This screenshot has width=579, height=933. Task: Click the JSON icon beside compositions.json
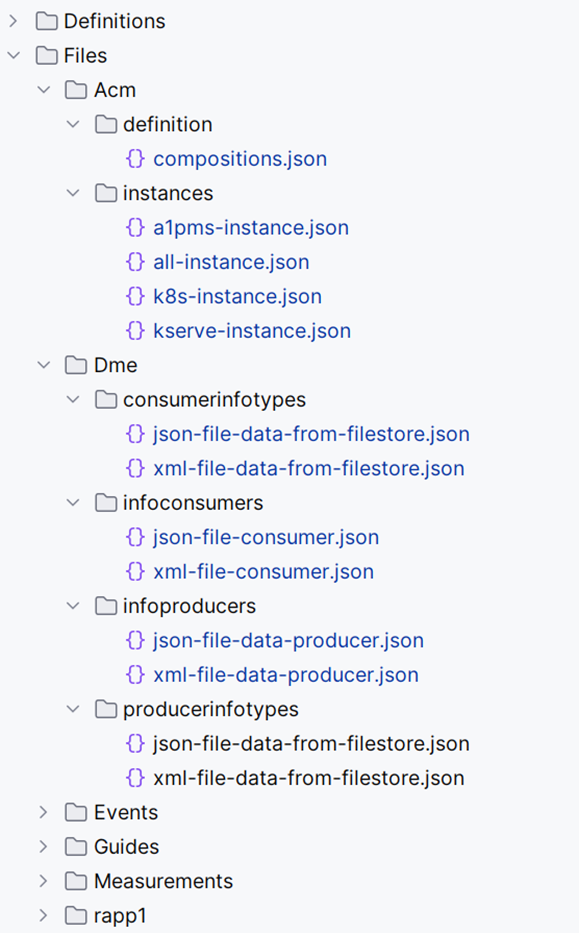pos(135,158)
